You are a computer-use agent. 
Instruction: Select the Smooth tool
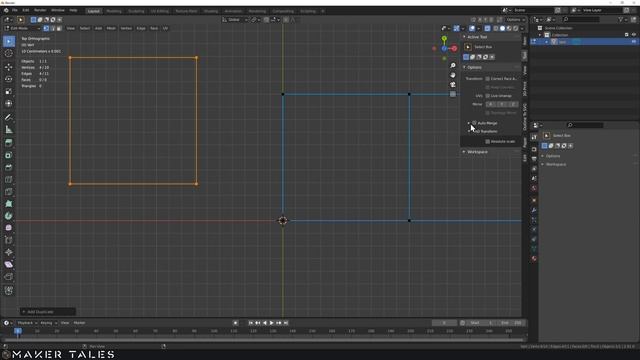[9, 228]
